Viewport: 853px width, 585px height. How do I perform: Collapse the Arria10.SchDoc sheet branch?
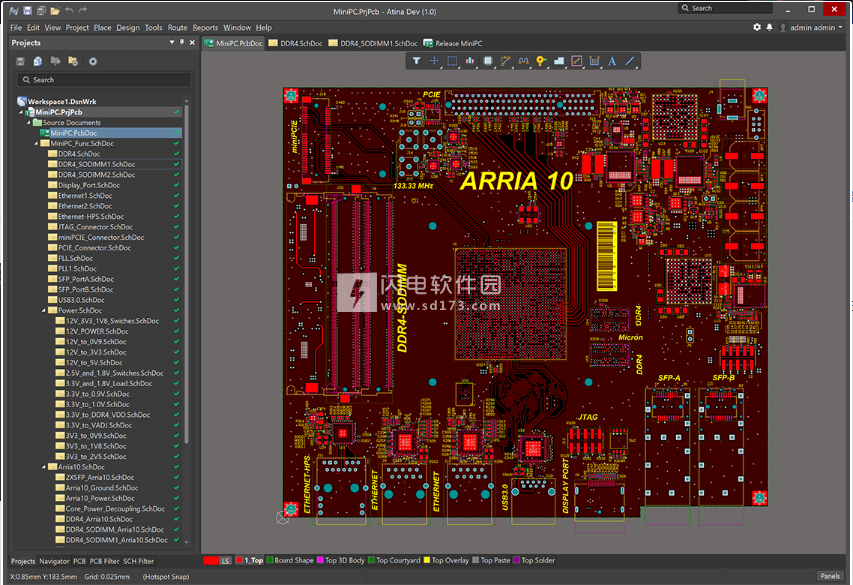(x=44, y=467)
